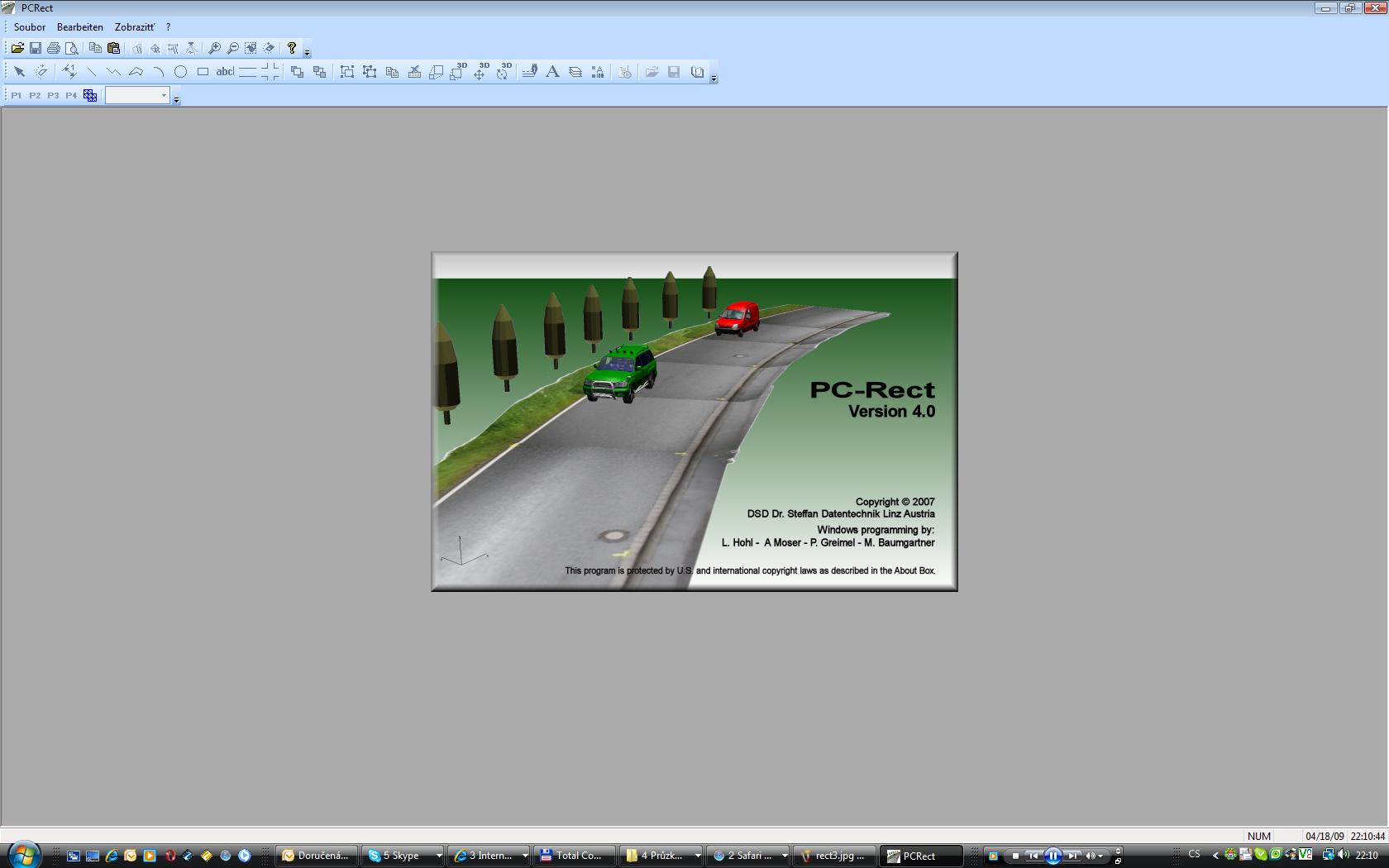
Task: Paste from the clipboard icon
Action: click(x=113, y=48)
